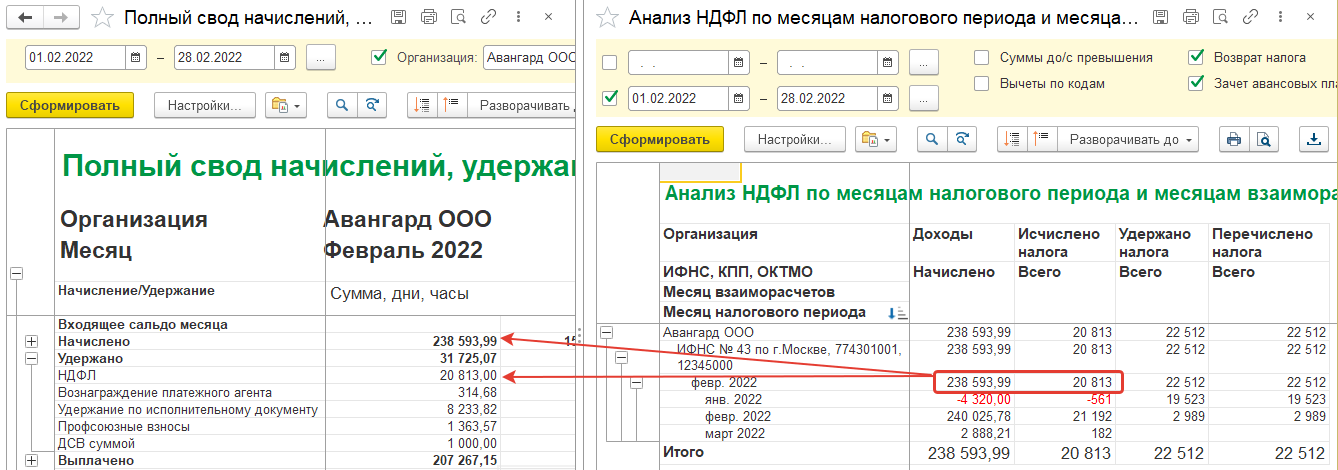
Task: Collapse the Удержано row
Action: click(31, 358)
